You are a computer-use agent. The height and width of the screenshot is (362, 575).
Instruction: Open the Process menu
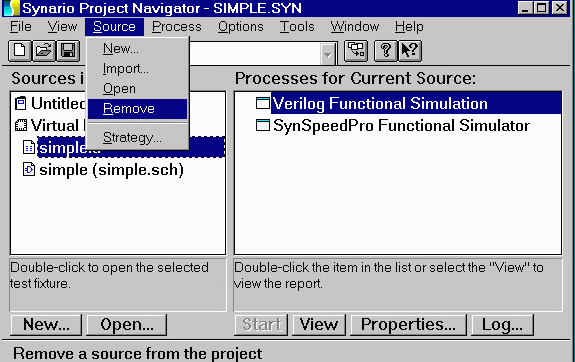tap(177, 27)
